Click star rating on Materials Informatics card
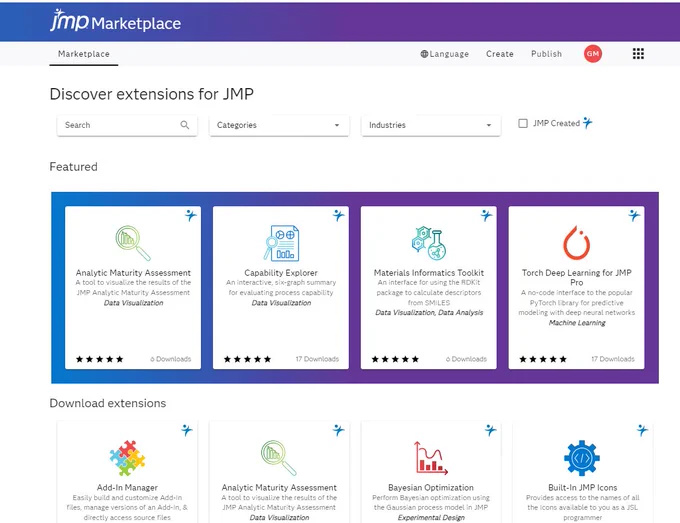 [396, 359]
